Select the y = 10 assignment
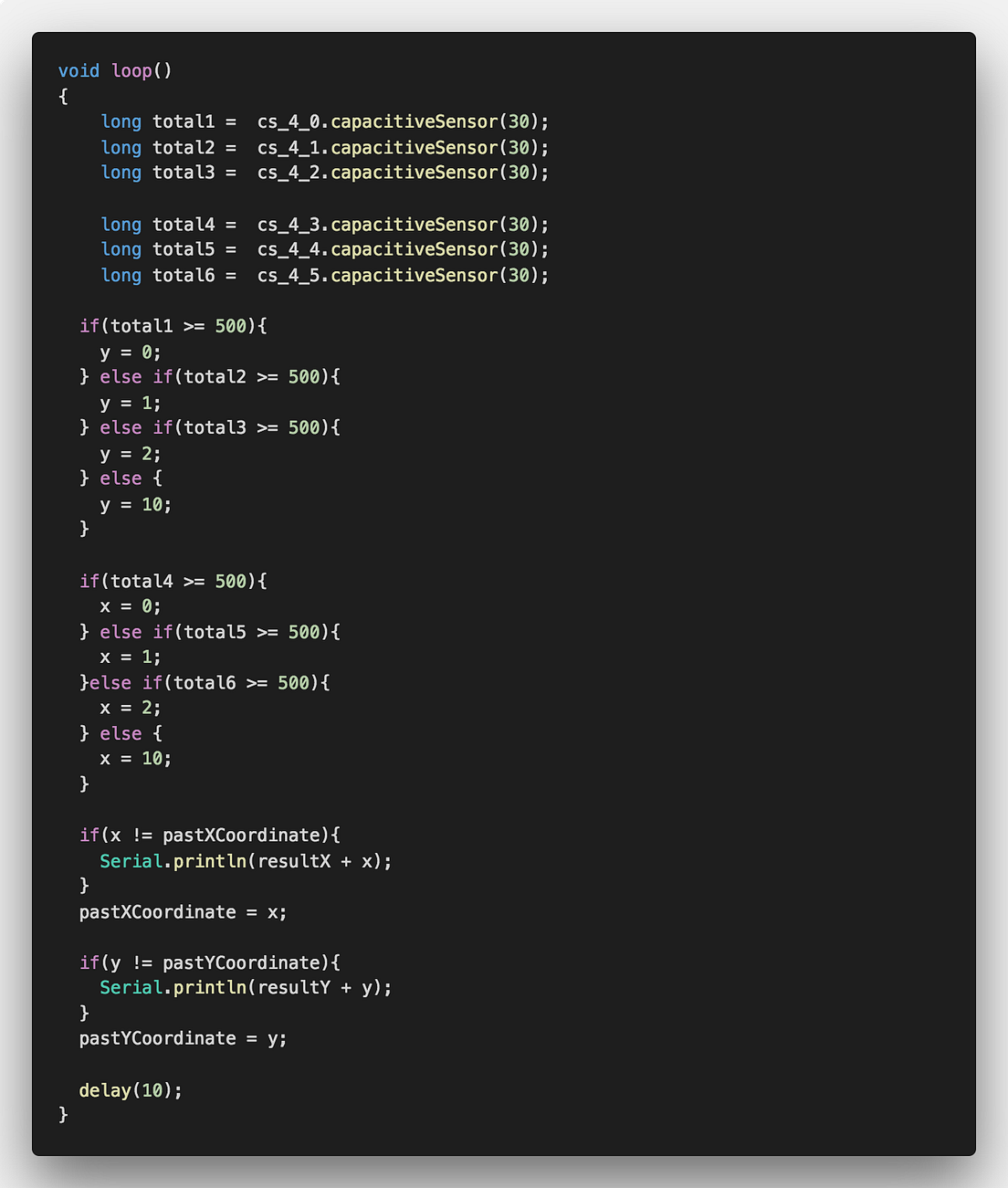 point(135,504)
